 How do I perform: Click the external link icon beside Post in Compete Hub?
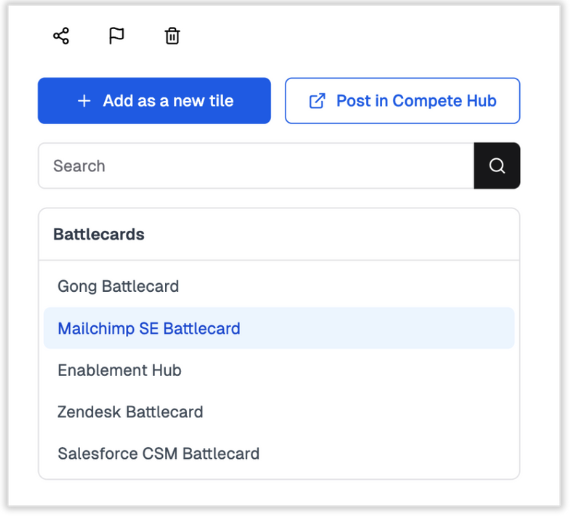[x=317, y=101]
